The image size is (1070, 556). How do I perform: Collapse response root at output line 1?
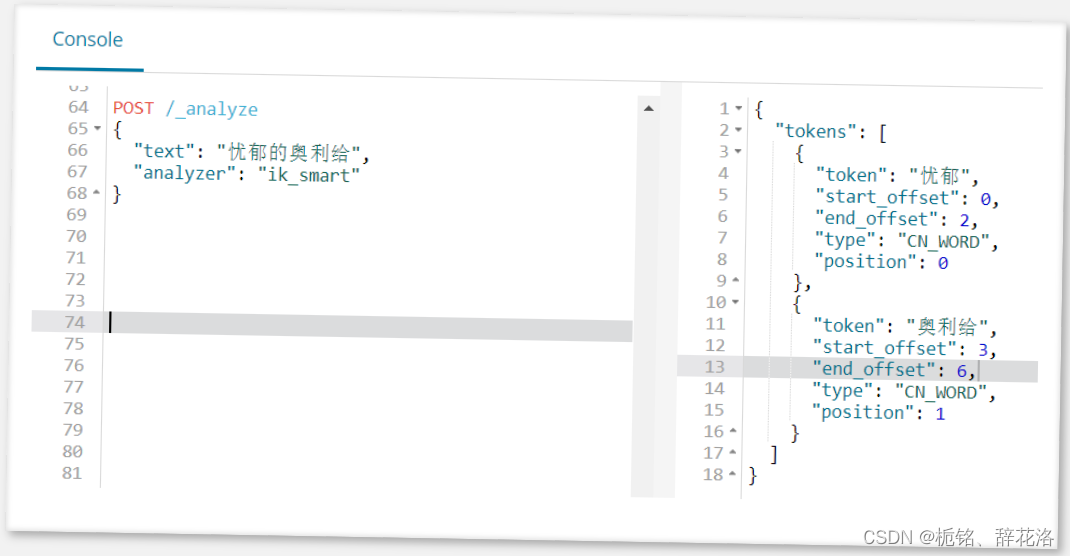(x=739, y=108)
